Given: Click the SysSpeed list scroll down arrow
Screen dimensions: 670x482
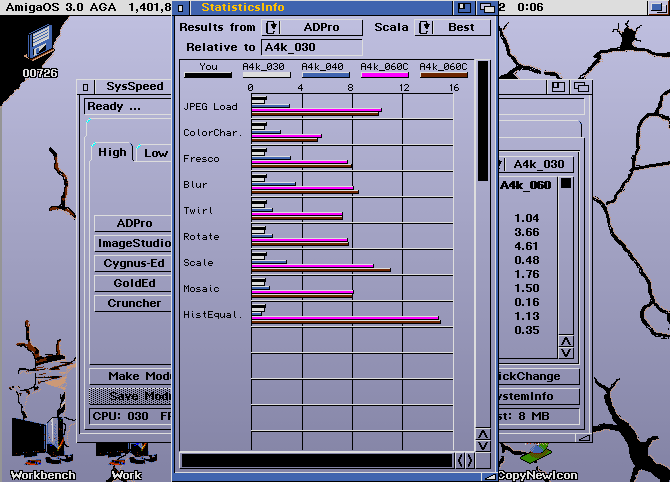Looking at the screenshot, I should tap(566, 353).
